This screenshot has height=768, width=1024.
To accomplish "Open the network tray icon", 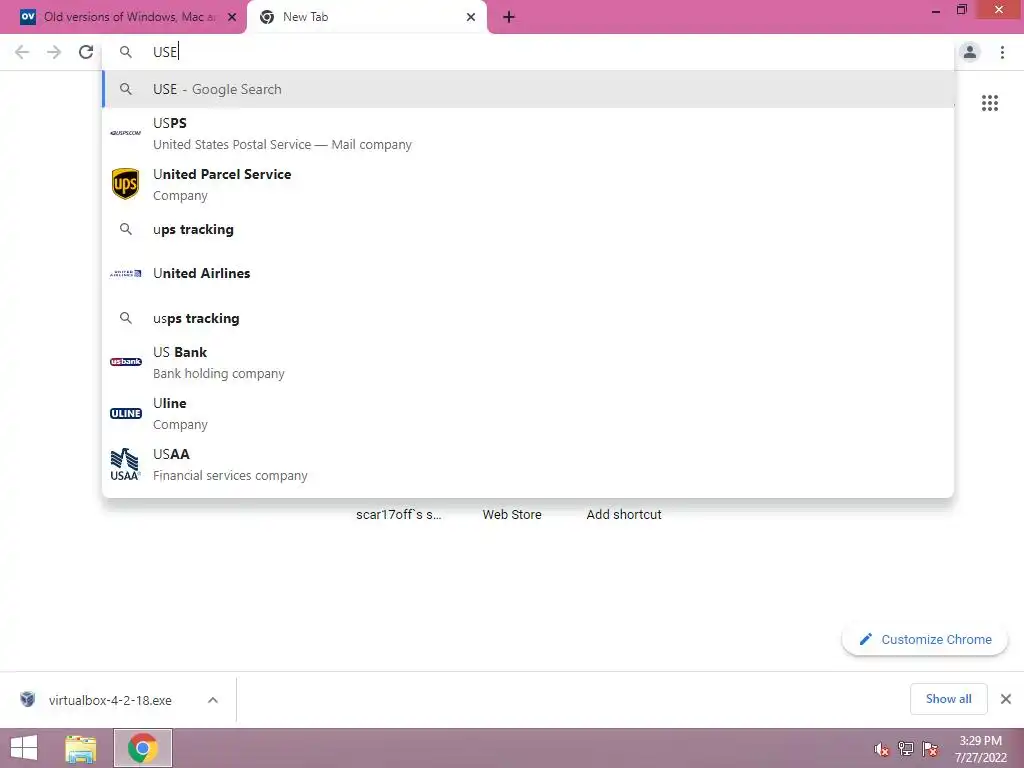I will click(906, 749).
